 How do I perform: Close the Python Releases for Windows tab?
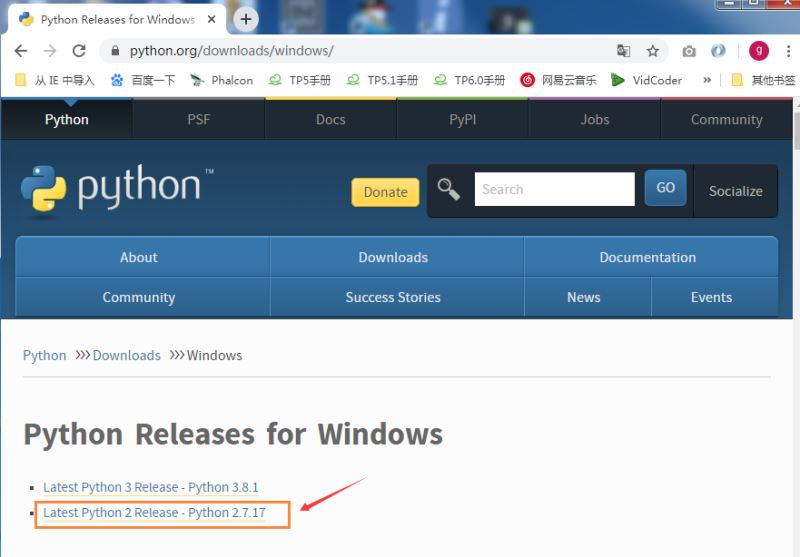pos(212,19)
